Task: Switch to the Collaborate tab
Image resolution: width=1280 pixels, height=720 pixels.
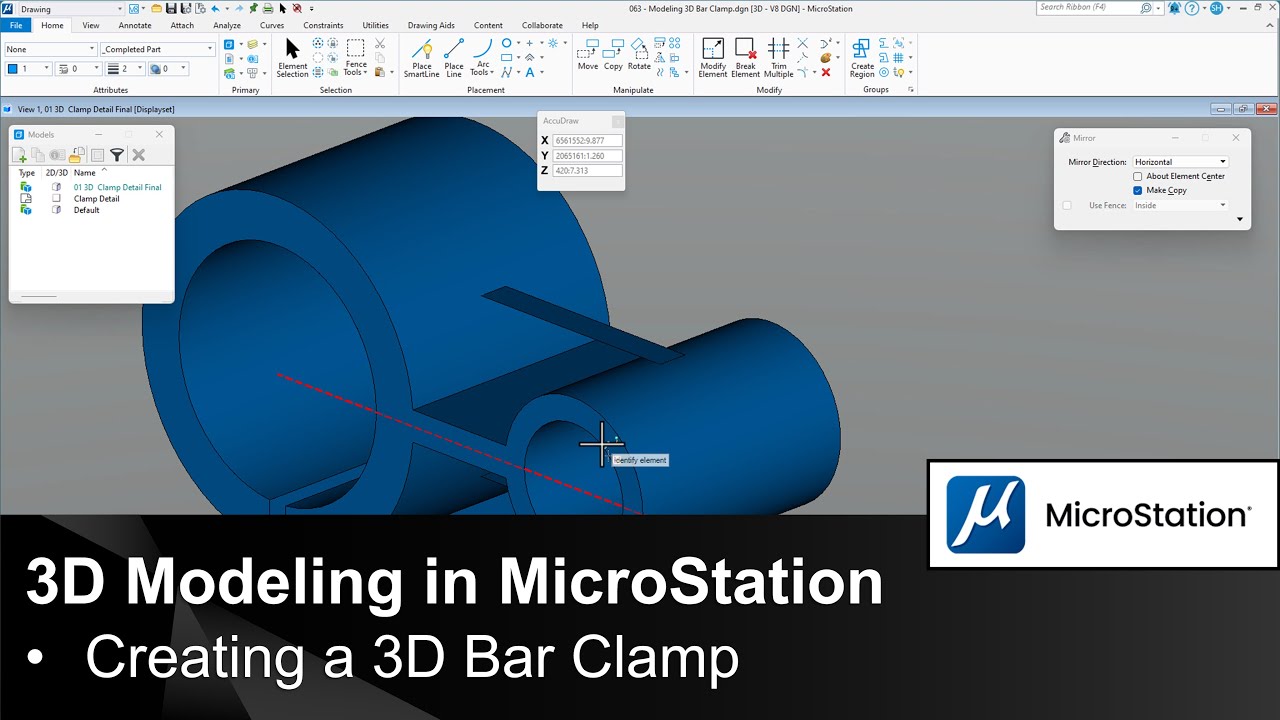Action: tap(542, 25)
